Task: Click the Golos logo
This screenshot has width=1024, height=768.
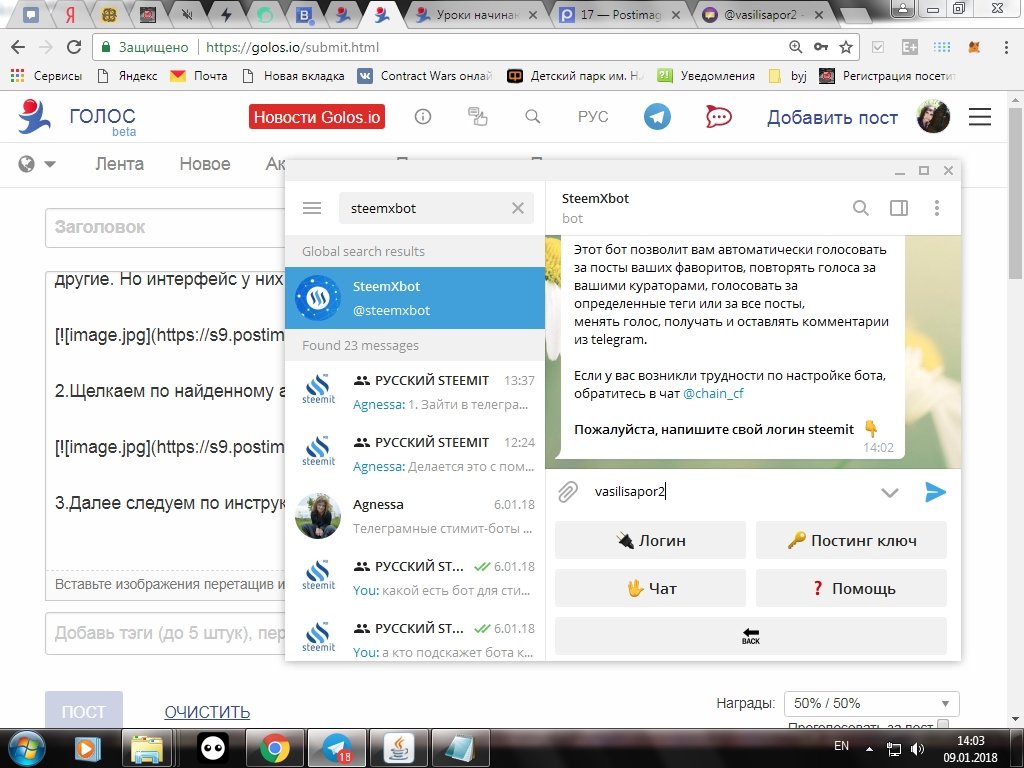Action: pos(77,118)
